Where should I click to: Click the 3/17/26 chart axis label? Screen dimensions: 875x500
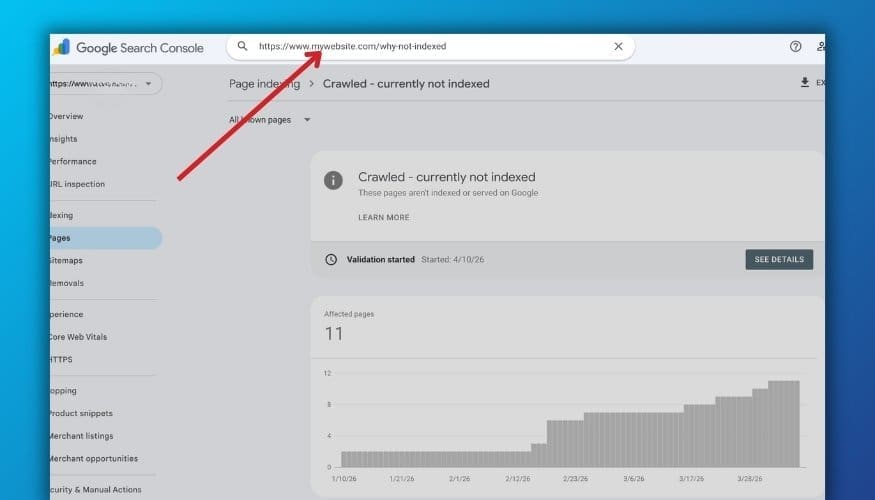tap(691, 479)
